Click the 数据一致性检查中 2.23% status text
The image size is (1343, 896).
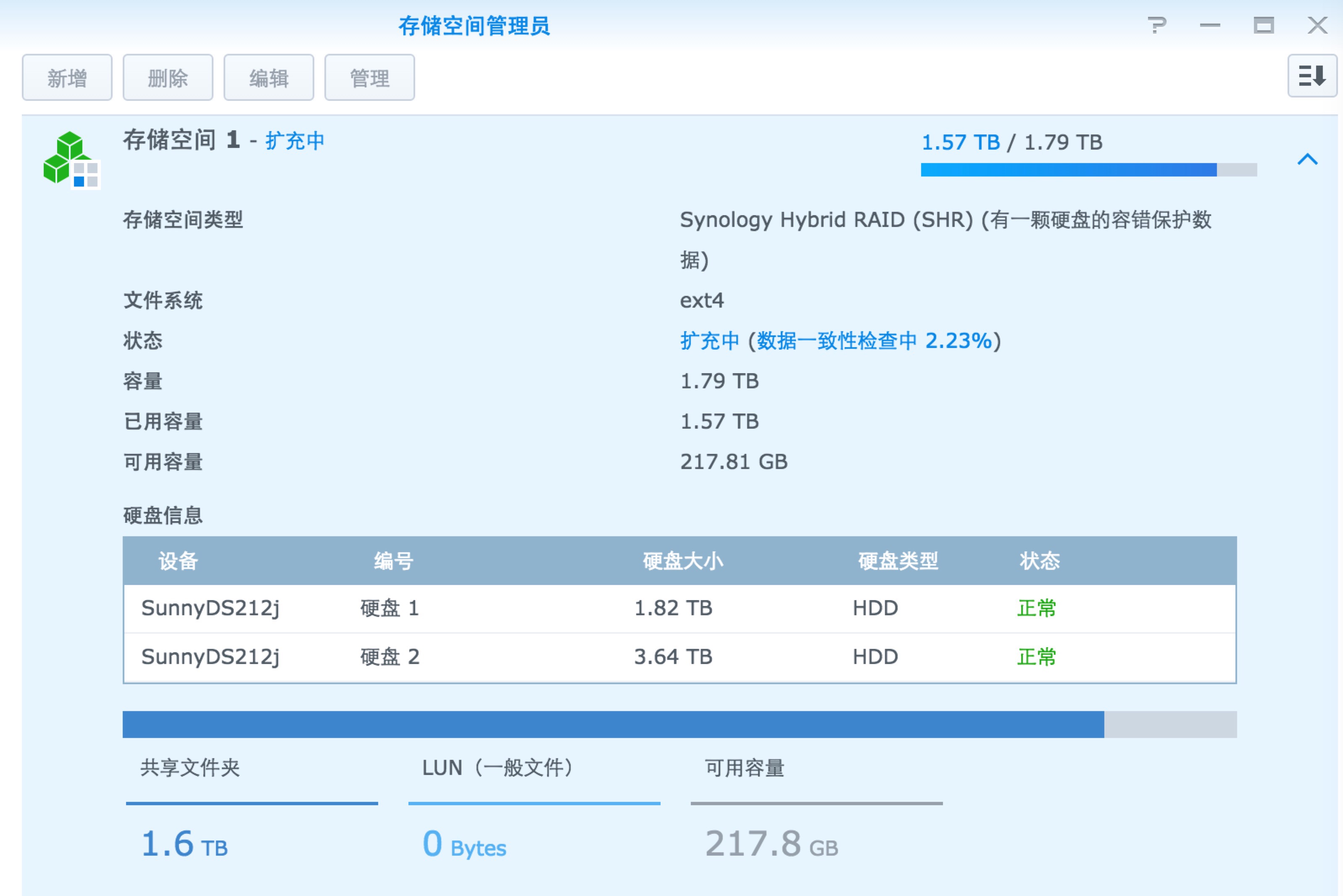pyautogui.click(x=874, y=340)
